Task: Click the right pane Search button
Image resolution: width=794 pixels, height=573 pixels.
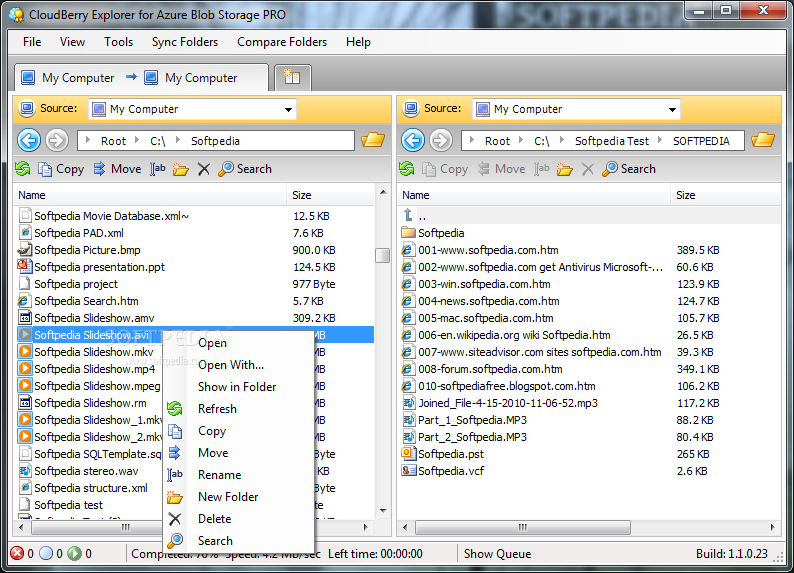Action: coord(629,169)
